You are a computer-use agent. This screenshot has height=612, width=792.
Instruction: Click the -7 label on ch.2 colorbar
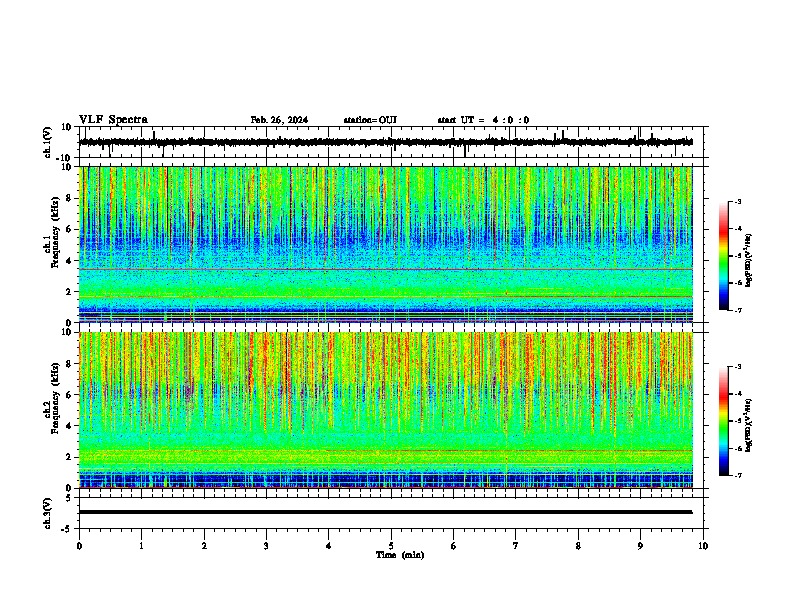(x=737, y=475)
